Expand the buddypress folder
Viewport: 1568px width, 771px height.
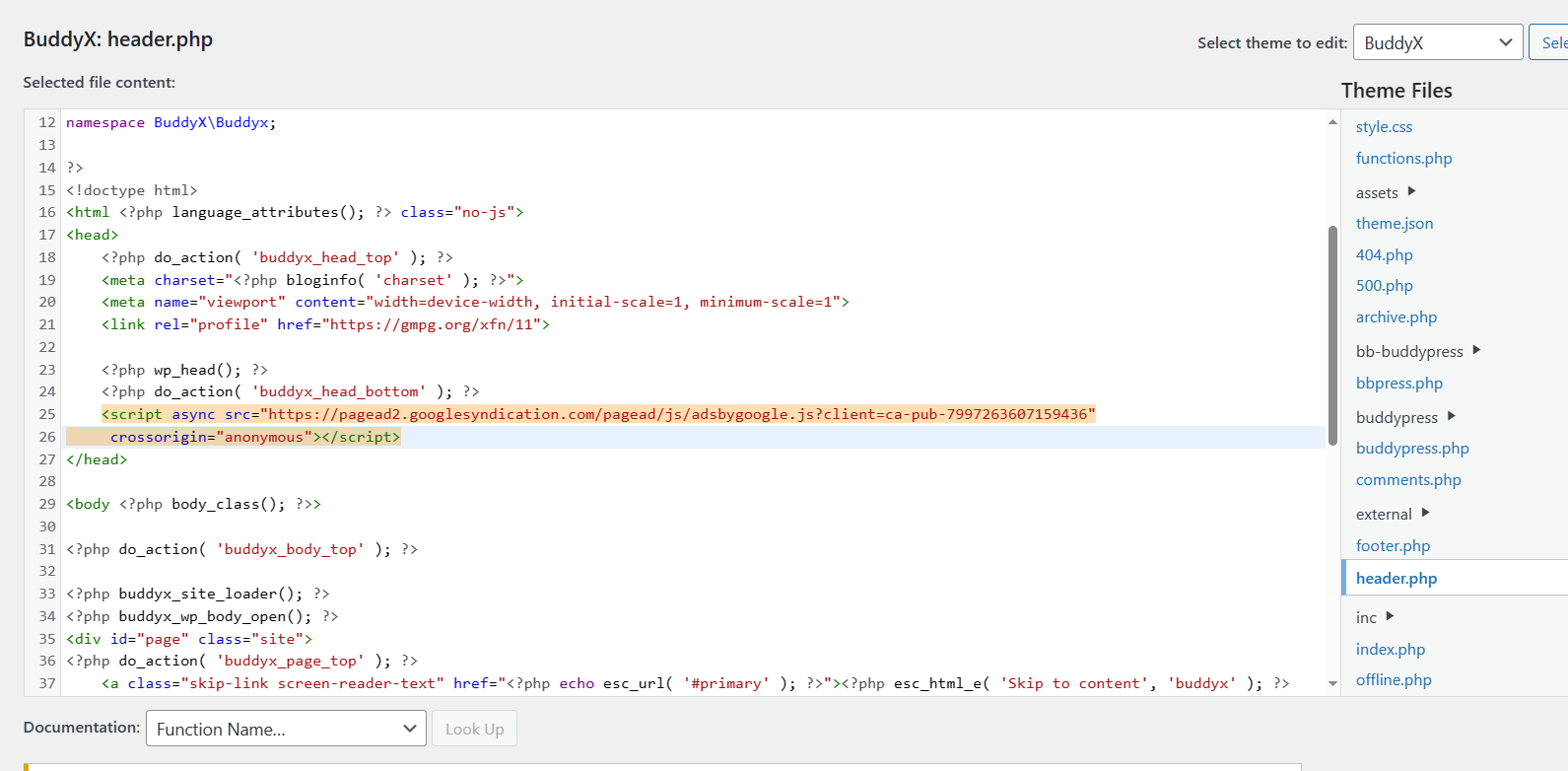pos(1404,417)
